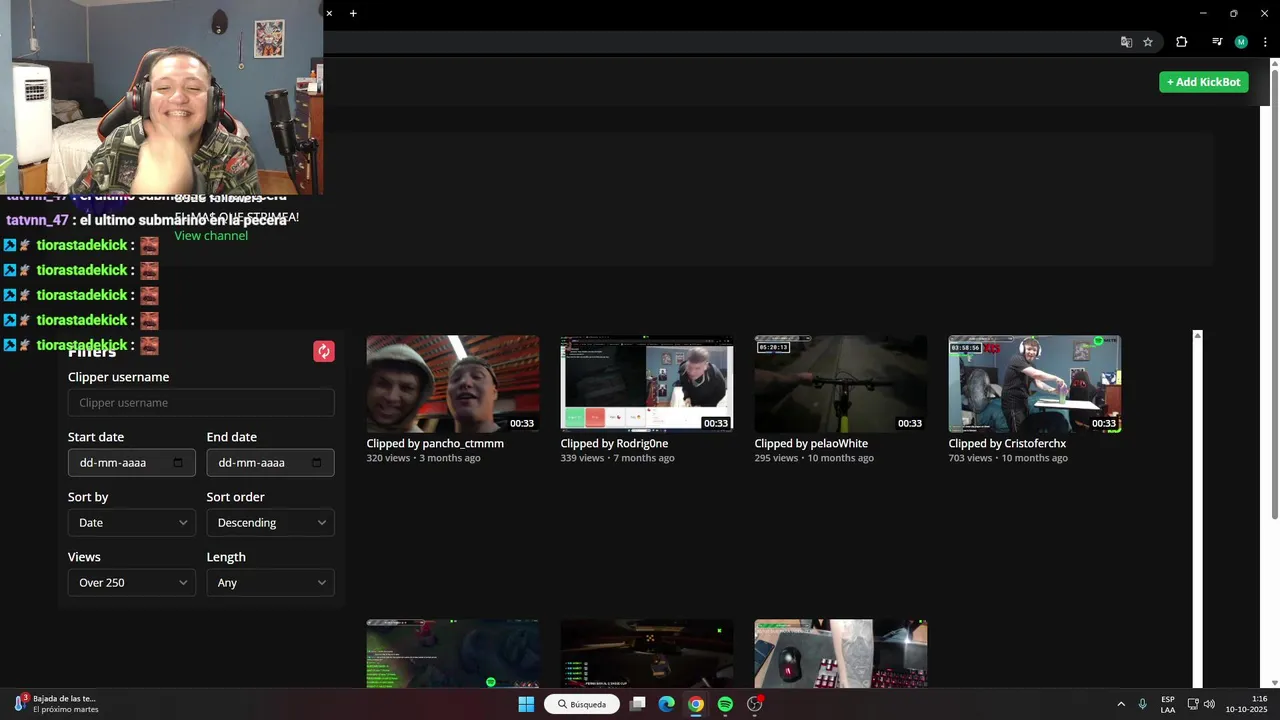Reset filters with the red refresh icon
Image resolution: width=1280 pixels, height=720 pixels.
click(x=324, y=351)
